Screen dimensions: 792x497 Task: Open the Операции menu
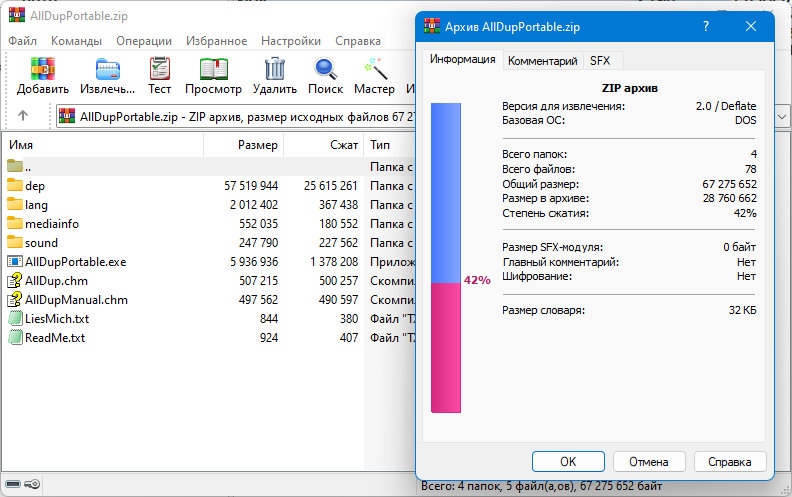tap(144, 41)
